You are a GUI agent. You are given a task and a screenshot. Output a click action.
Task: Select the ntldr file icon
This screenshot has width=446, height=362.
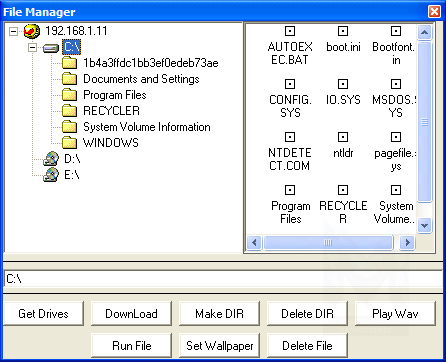click(x=343, y=137)
